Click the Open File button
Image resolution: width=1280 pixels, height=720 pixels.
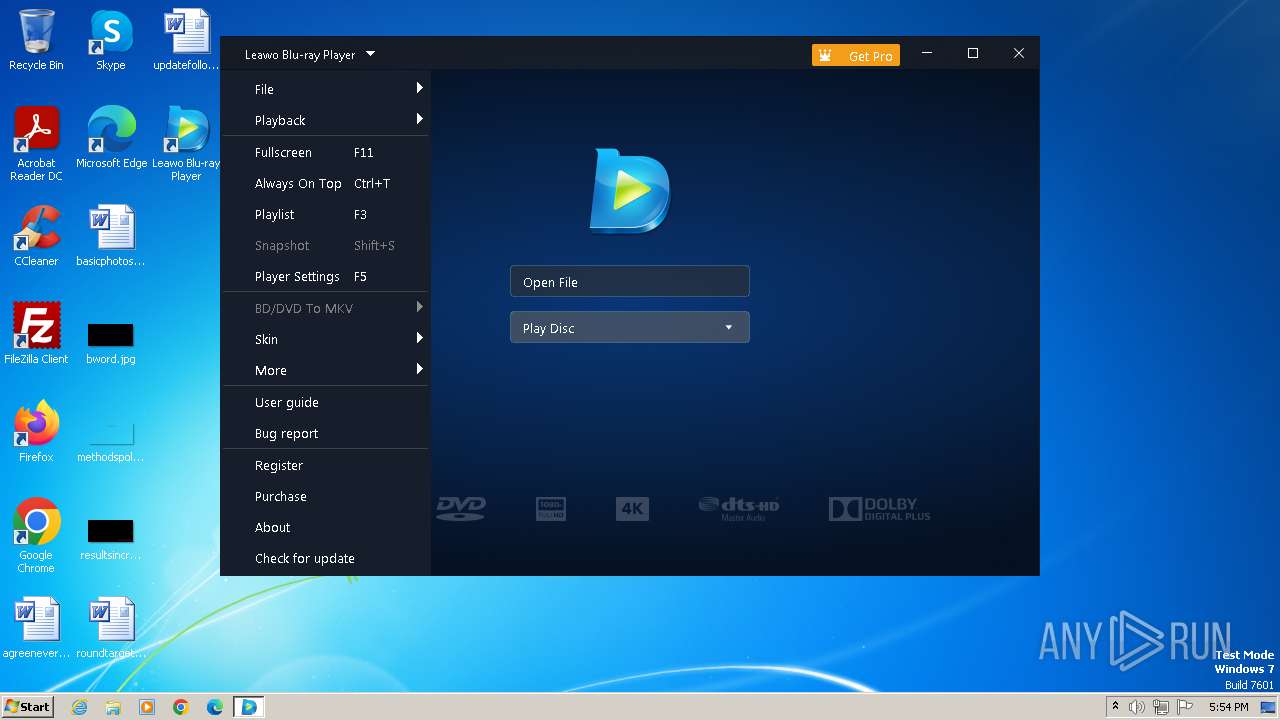630,281
